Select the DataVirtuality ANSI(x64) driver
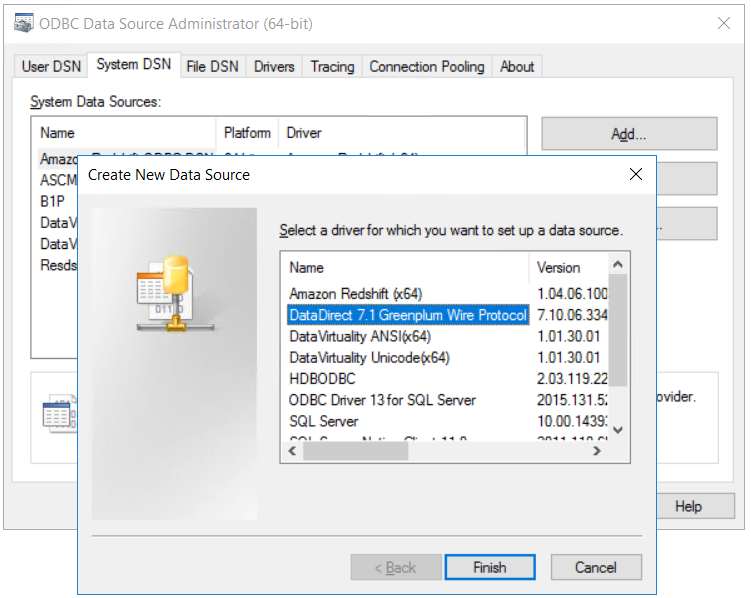Image resolution: width=751 pixels, height=598 pixels. click(360, 336)
